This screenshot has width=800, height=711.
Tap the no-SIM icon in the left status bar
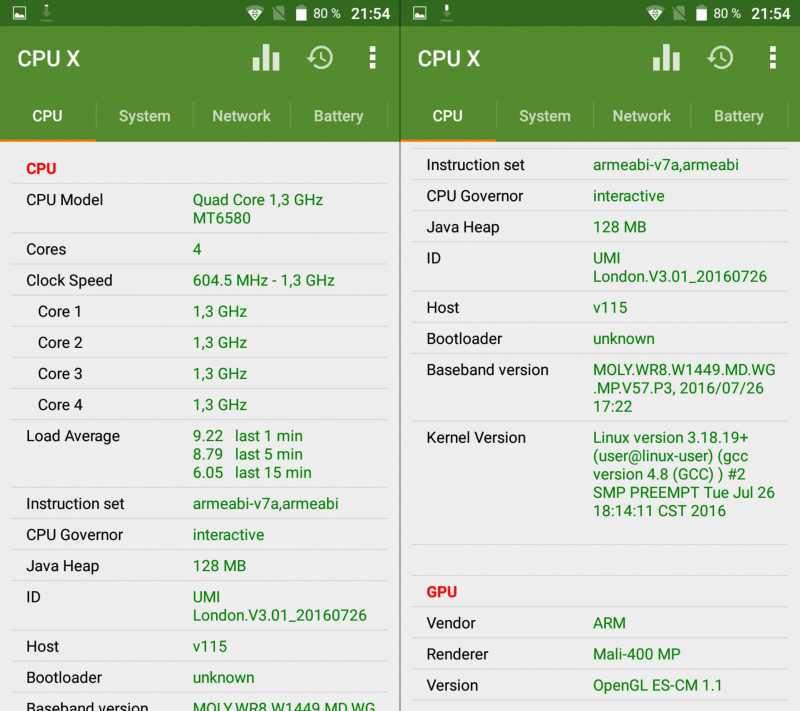[279, 13]
